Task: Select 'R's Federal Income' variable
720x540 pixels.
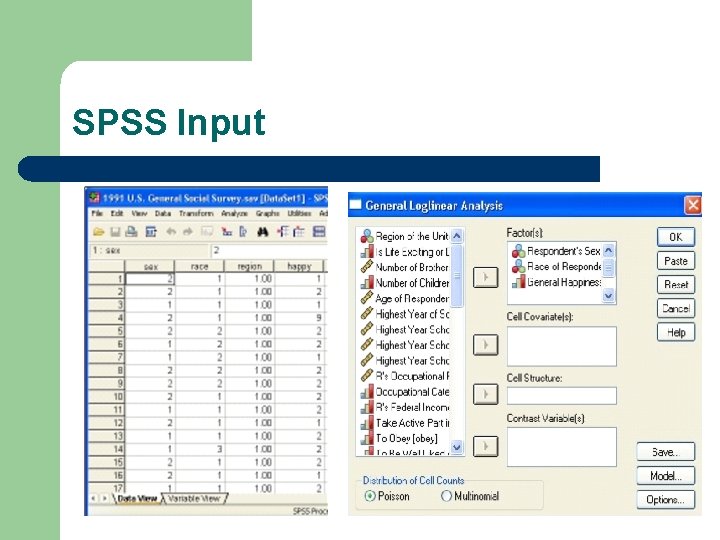Action: pos(405,407)
